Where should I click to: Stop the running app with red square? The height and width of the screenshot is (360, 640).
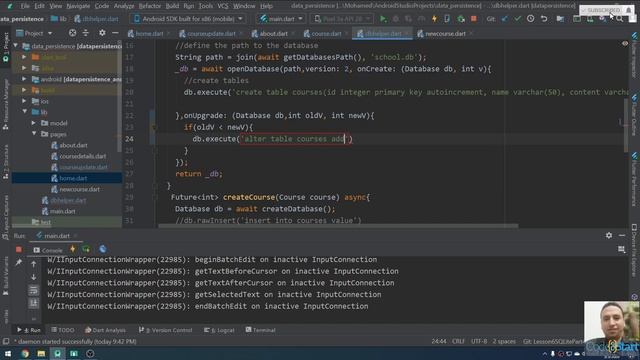tap(474, 19)
